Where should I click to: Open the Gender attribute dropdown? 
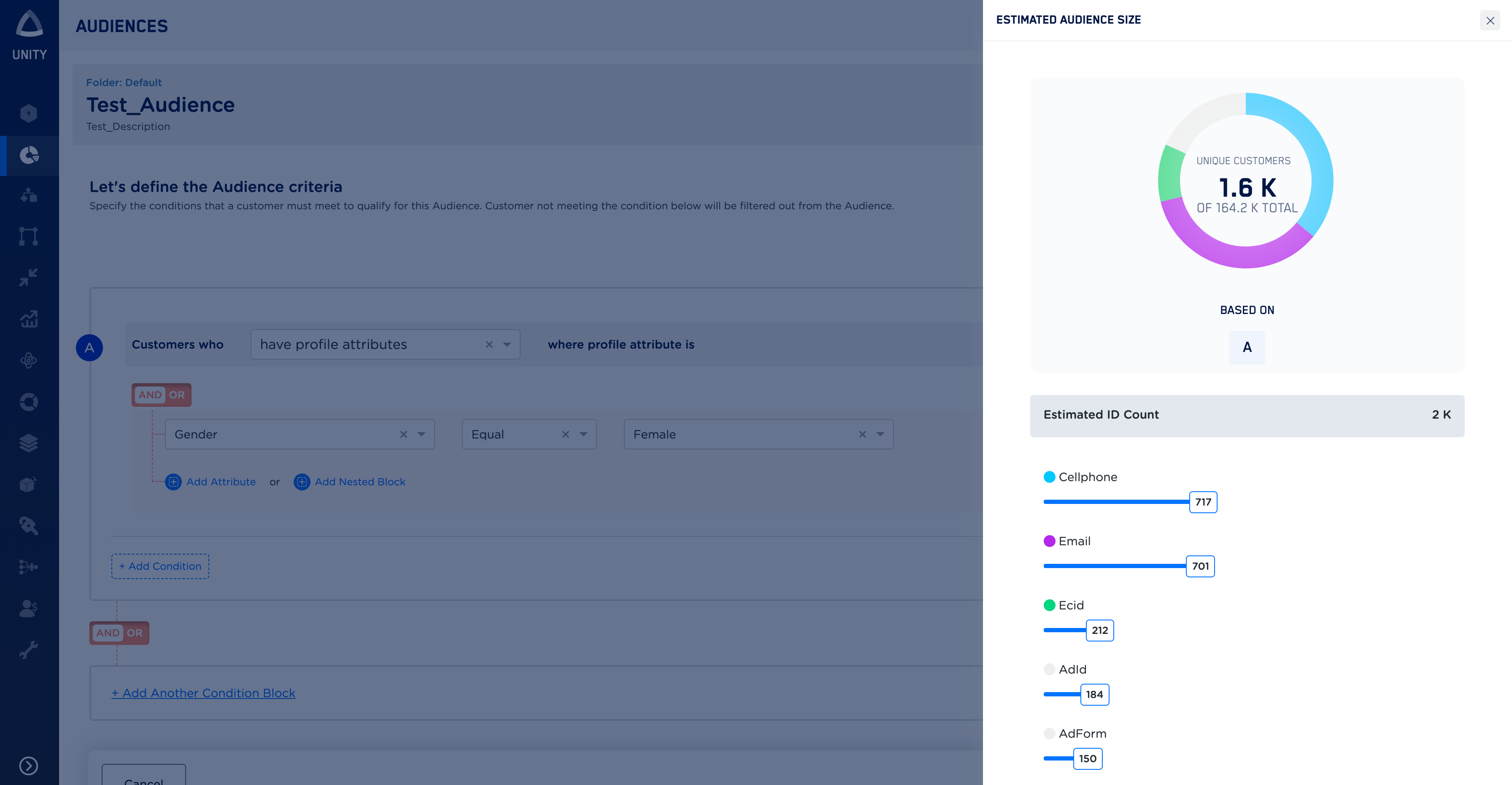421,434
